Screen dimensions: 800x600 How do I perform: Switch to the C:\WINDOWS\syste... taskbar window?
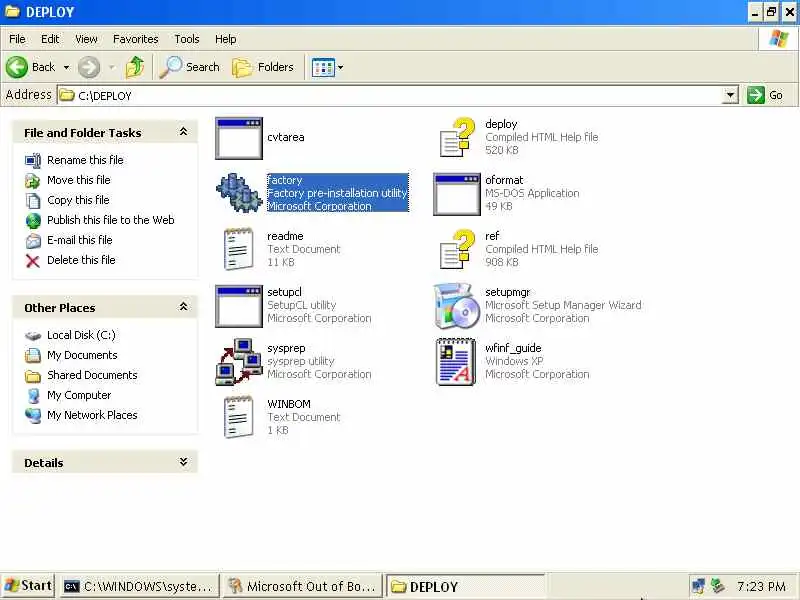(x=139, y=587)
